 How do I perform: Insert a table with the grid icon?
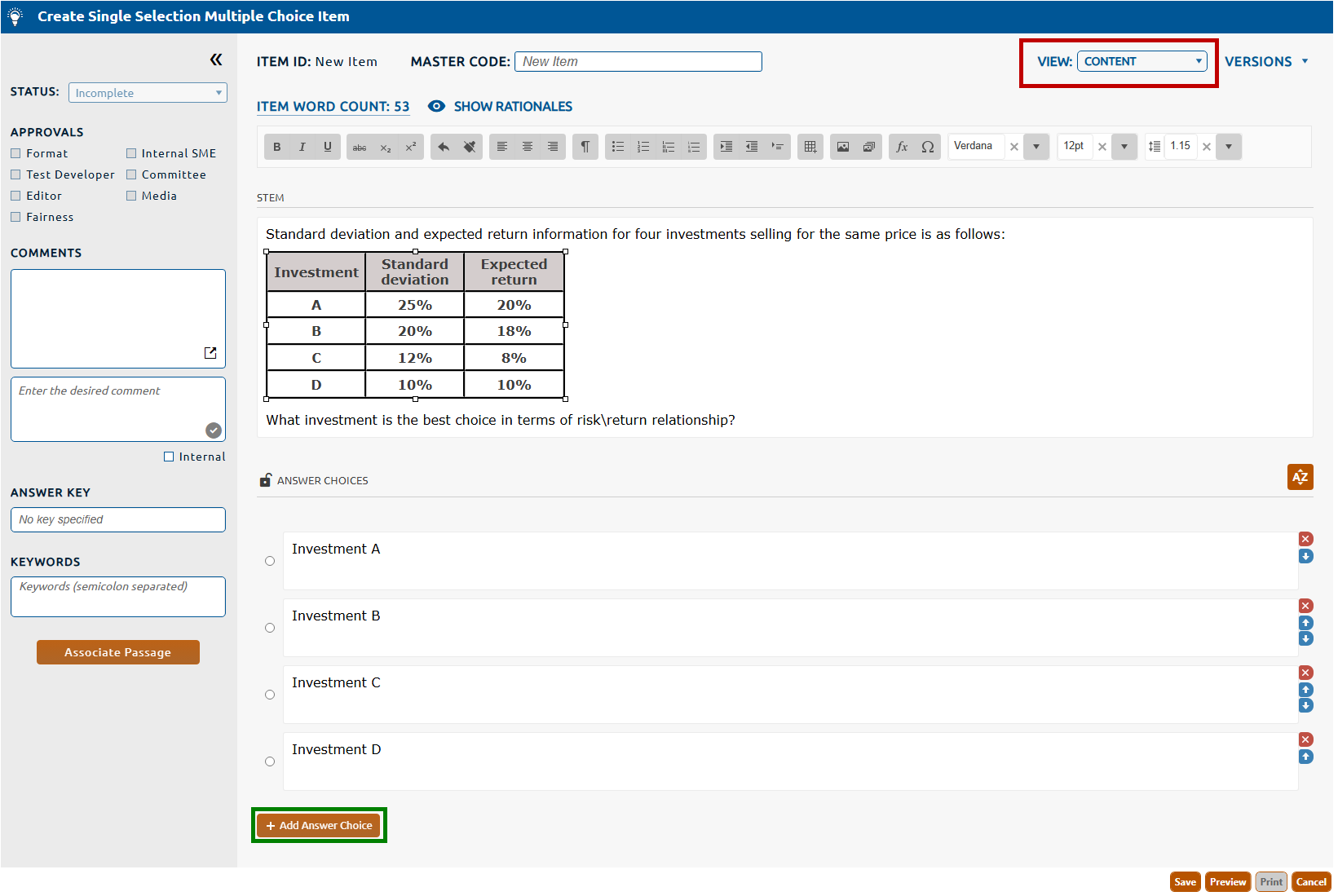coord(810,147)
